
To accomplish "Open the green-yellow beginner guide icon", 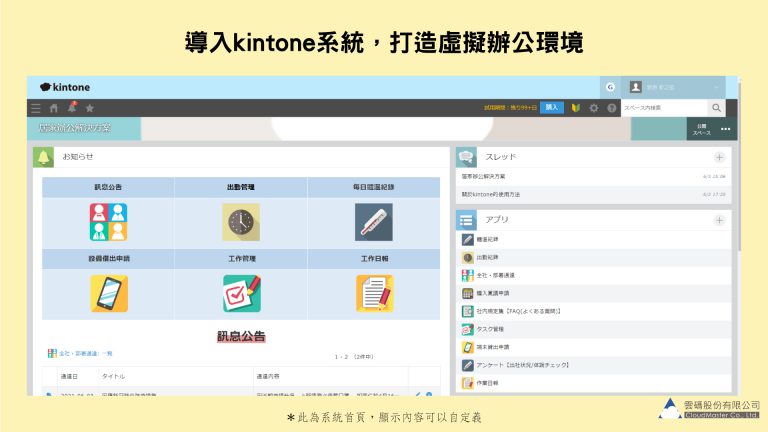I will (576, 108).
